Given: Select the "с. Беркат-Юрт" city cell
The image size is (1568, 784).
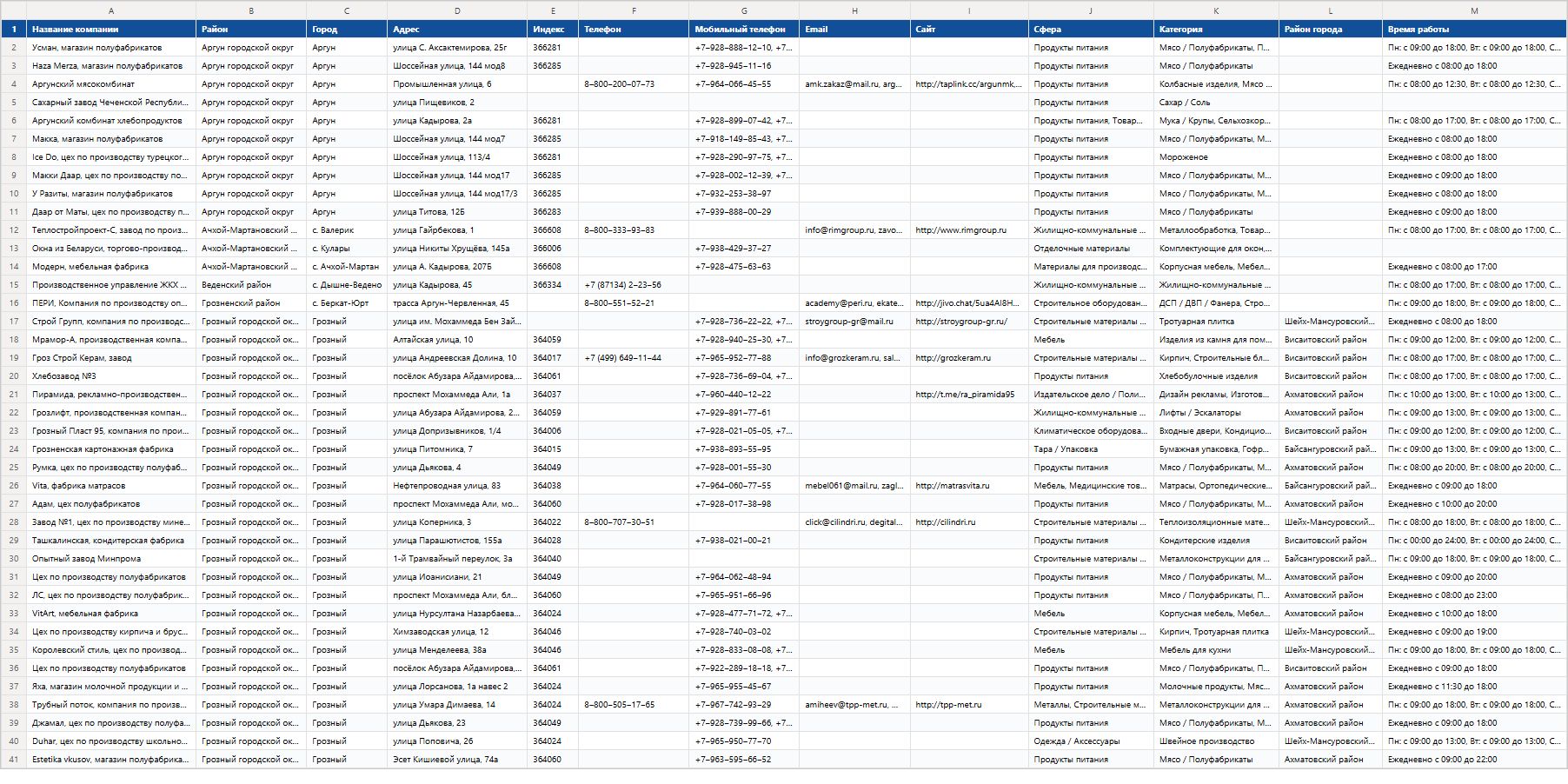Looking at the screenshot, I should (x=347, y=303).
